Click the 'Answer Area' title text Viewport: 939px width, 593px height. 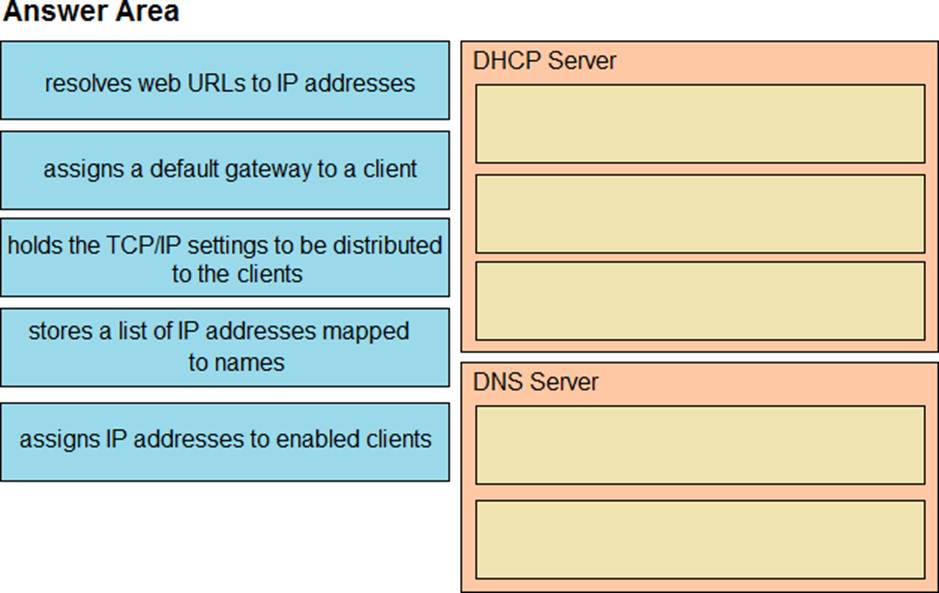tap(91, 12)
